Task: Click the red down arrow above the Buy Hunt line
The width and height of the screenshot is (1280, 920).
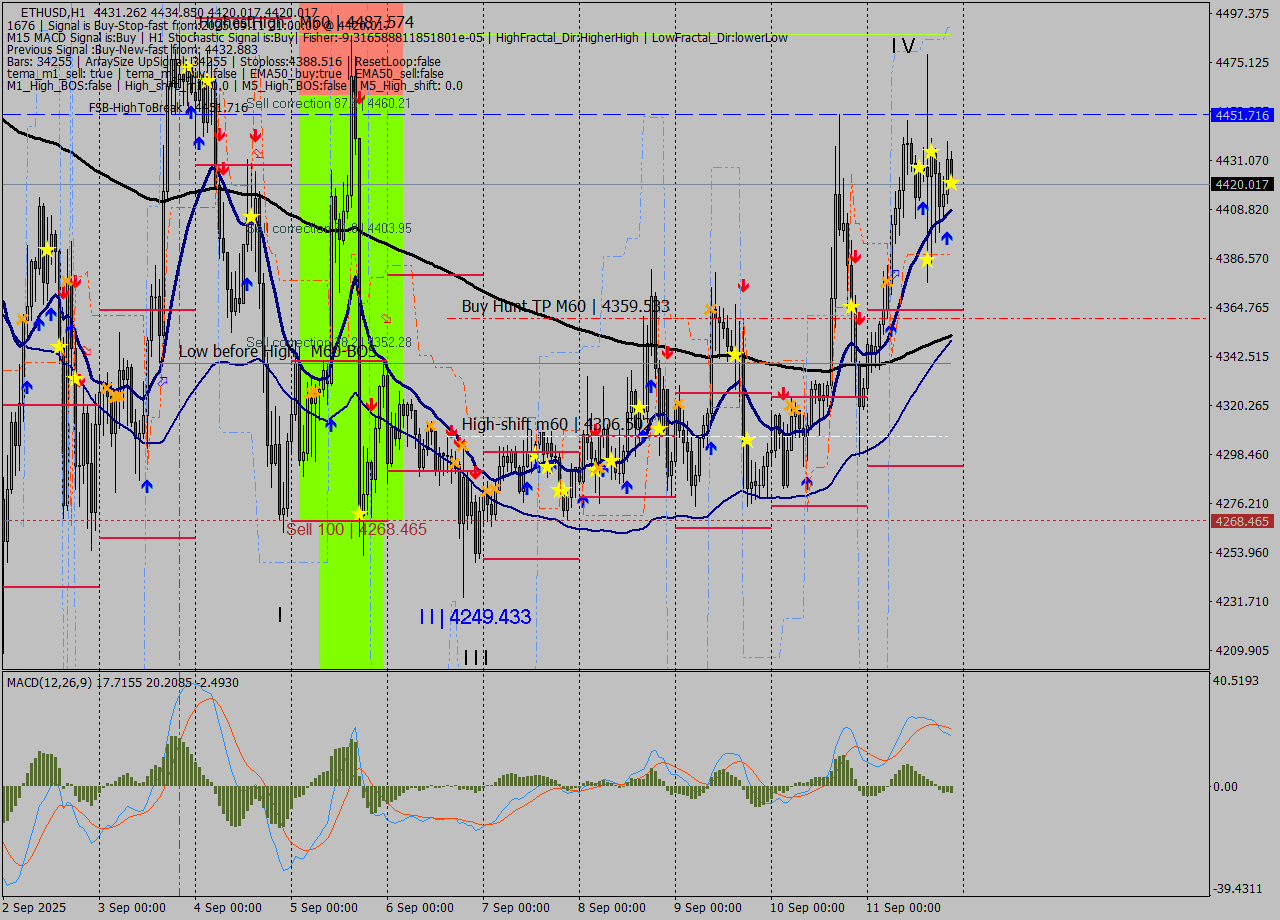Action: [x=743, y=285]
